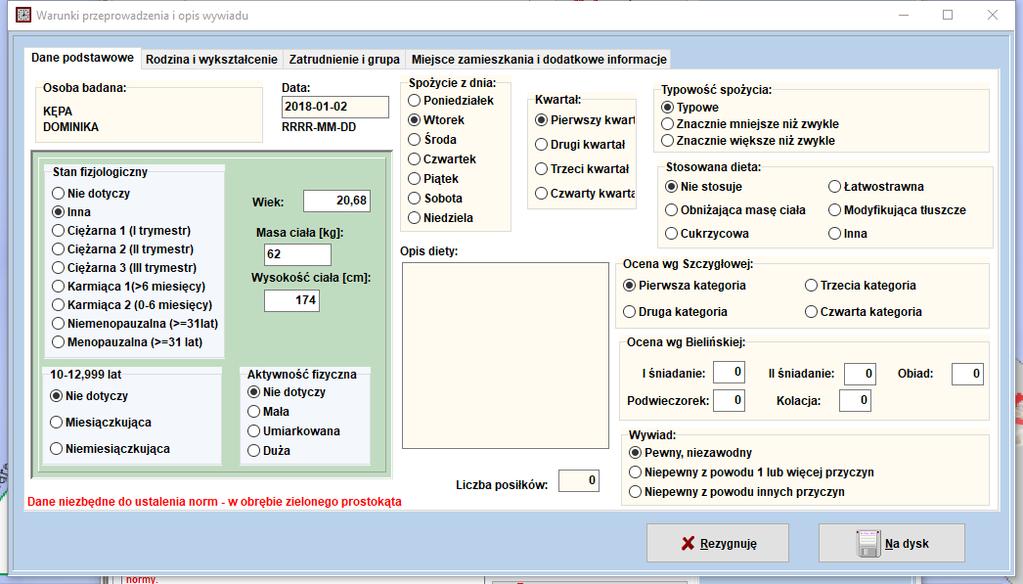The width and height of the screenshot is (1023, 584).
Task: Click the application icon in title bar
Action: click(23, 14)
